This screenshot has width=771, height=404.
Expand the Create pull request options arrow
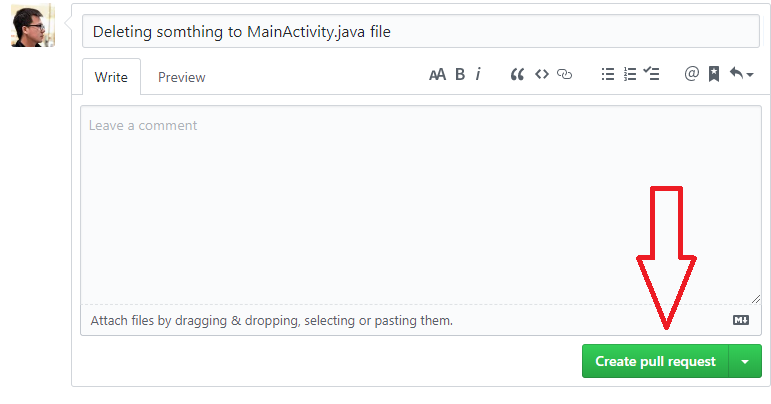tap(745, 361)
